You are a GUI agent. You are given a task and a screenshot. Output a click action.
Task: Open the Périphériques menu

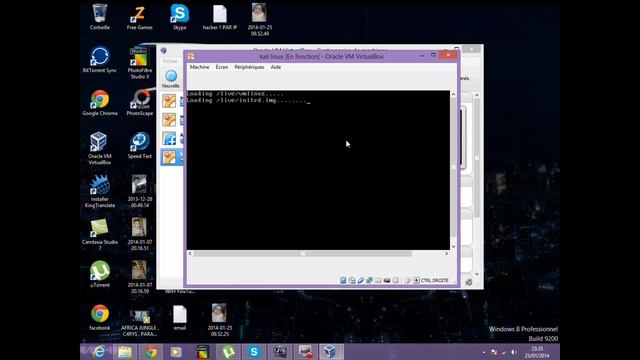(249, 67)
